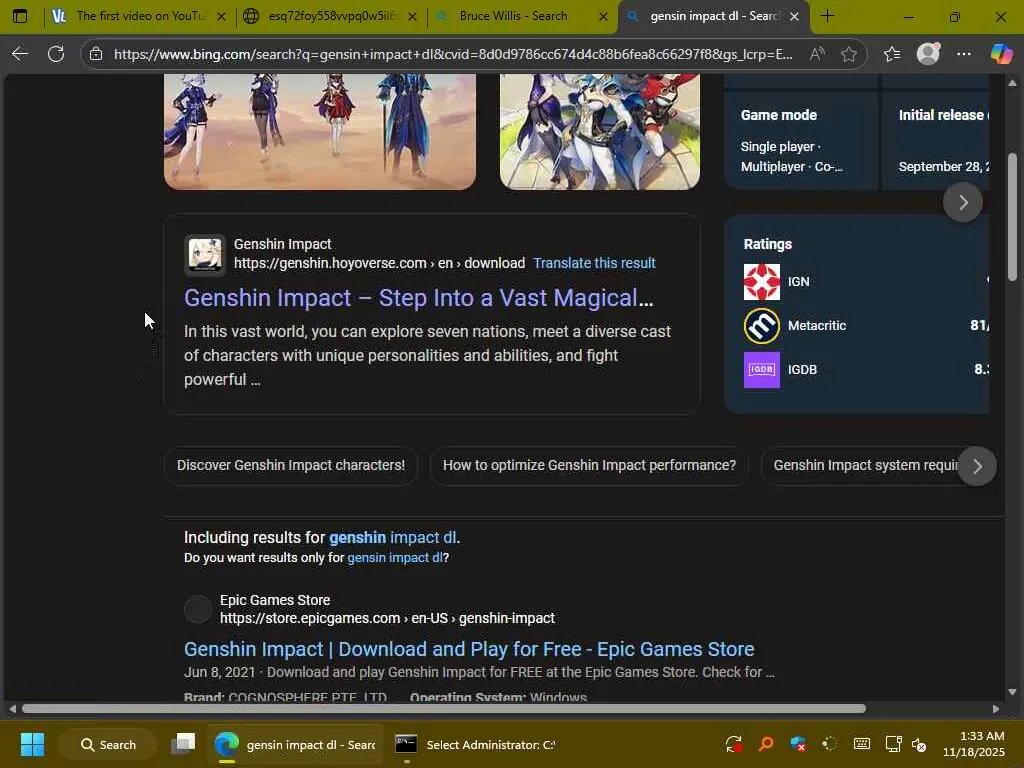Open the Genshin Impact hoyoverse favicon
Viewport: 1024px width, 768px height.
coord(205,254)
